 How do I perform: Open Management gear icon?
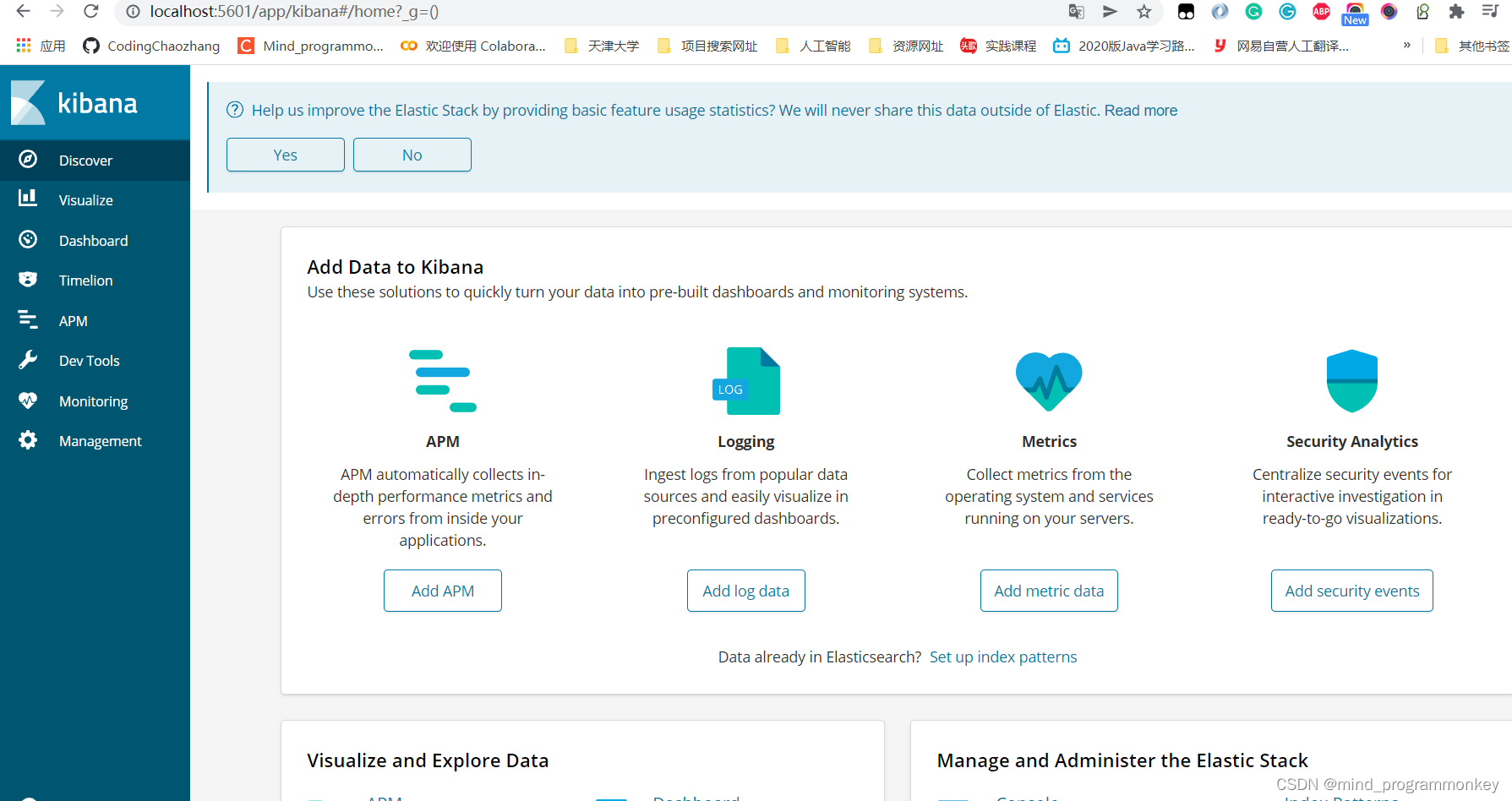[28, 440]
